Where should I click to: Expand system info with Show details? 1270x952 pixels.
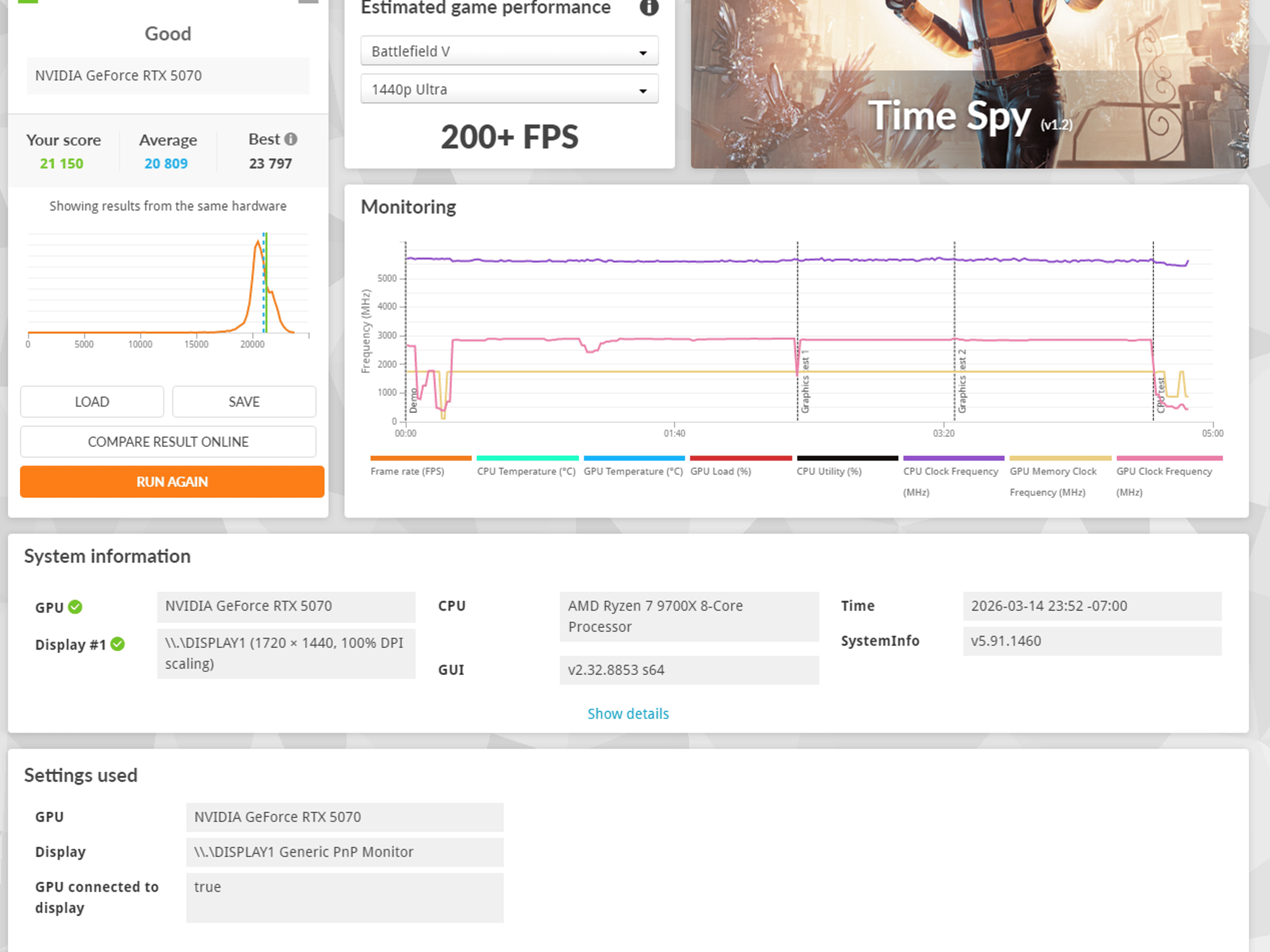point(628,713)
